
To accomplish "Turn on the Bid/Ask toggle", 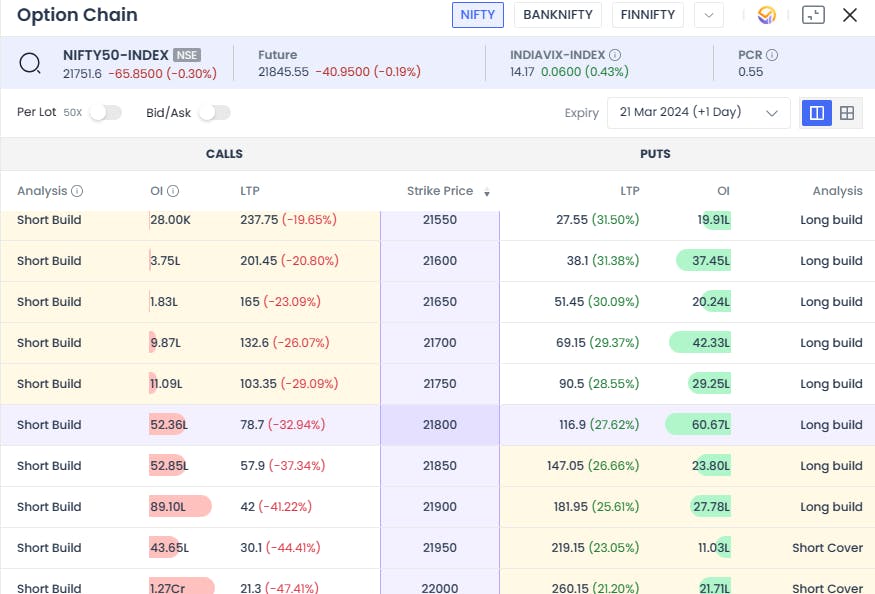I will [x=214, y=113].
